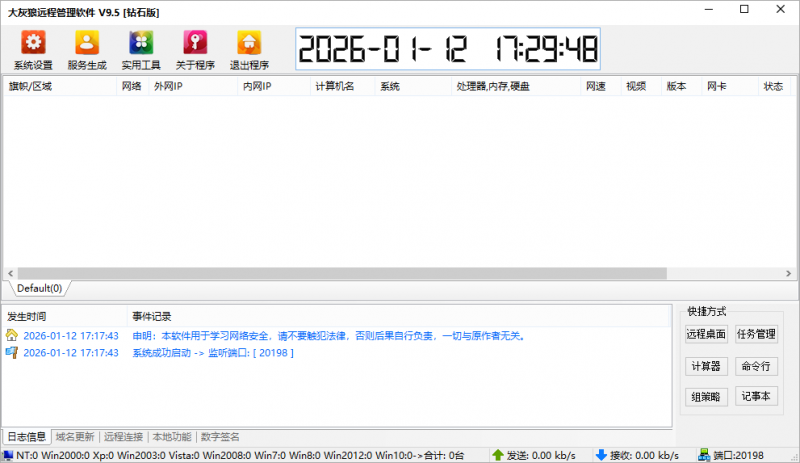This screenshot has width=800, height=463.
Task: Click monitor icon at status bar start
Action: 8,455
